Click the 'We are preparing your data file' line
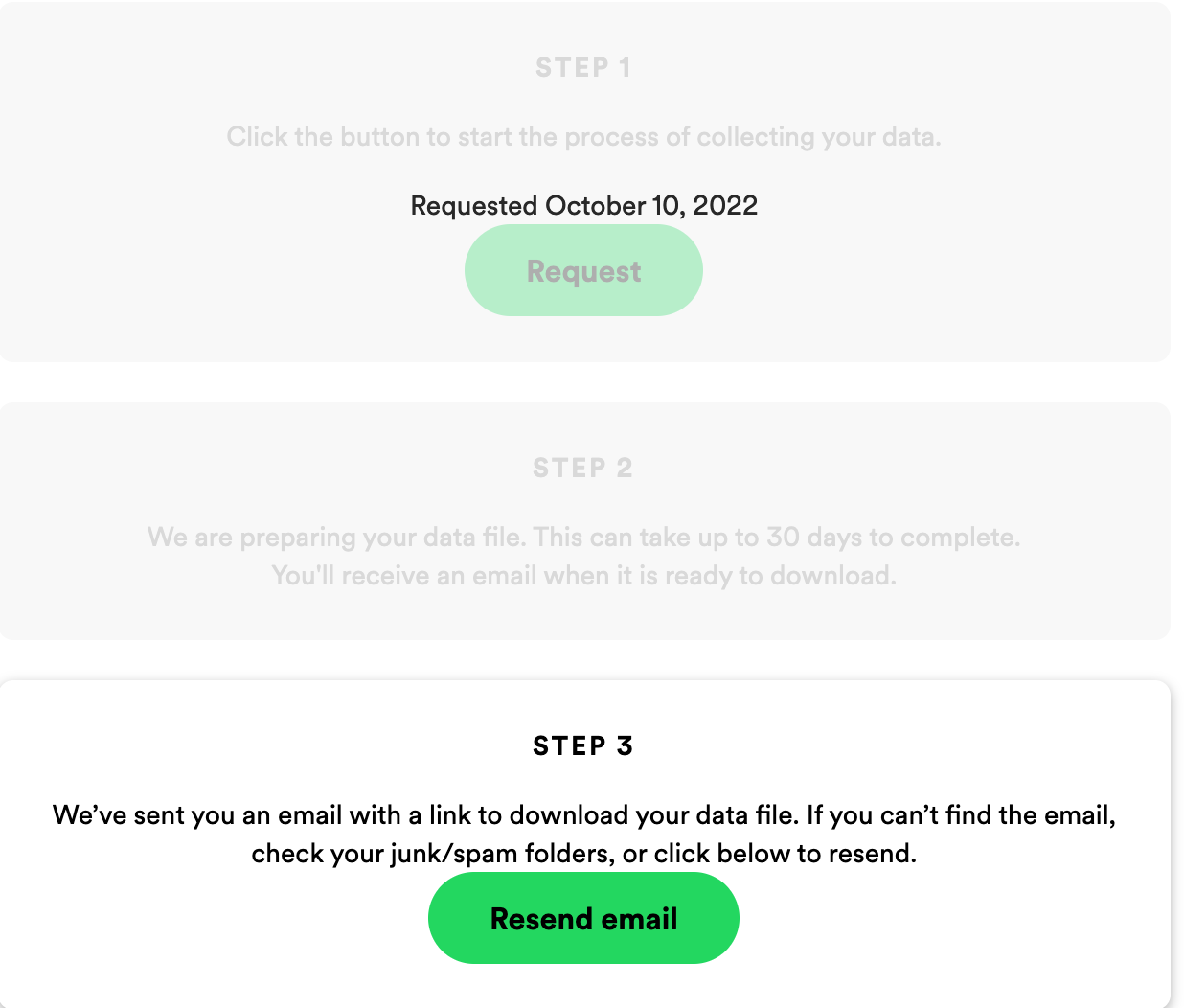The height and width of the screenshot is (1008, 1184). [x=584, y=538]
